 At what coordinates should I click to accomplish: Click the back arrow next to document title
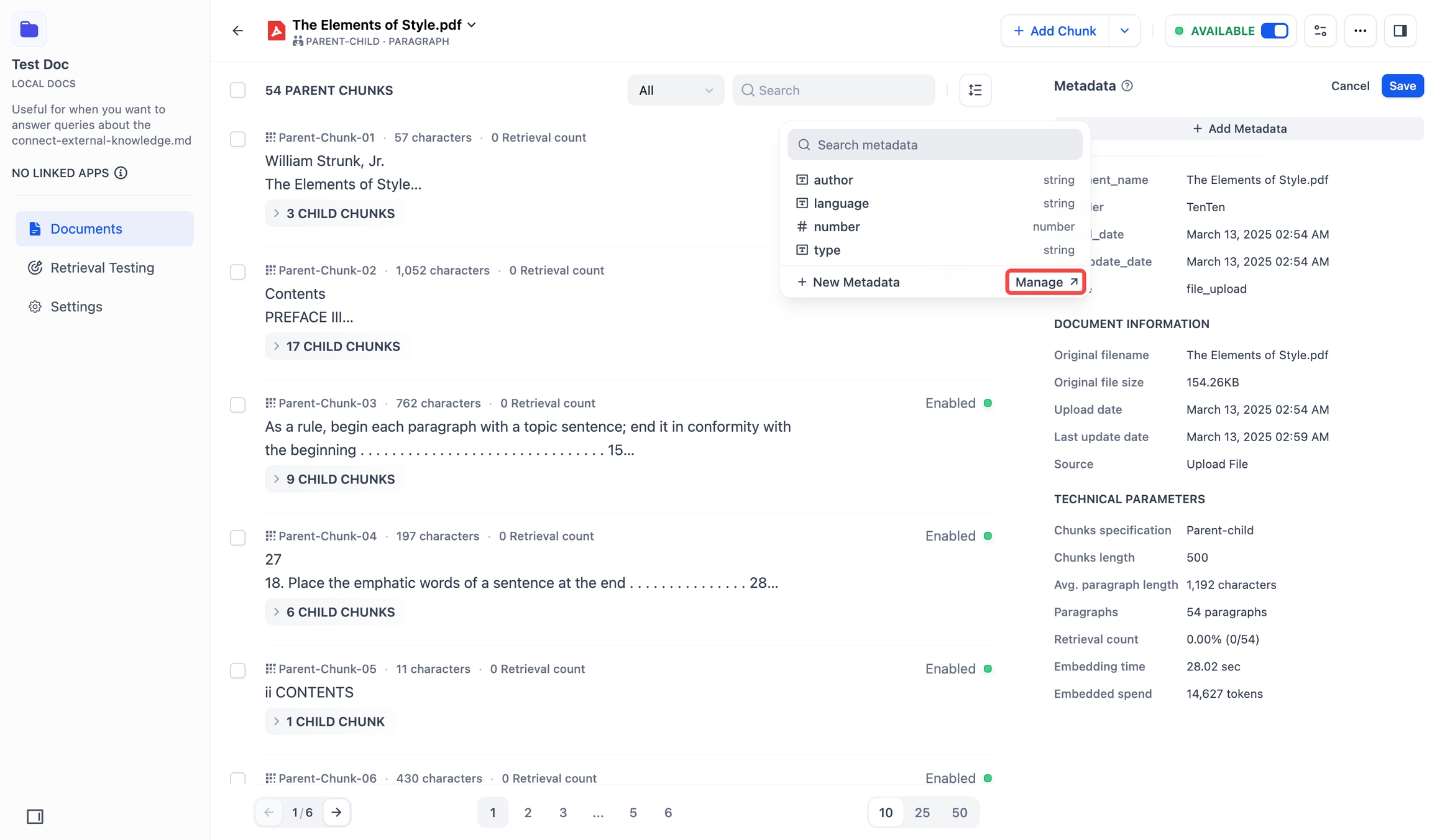(237, 30)
